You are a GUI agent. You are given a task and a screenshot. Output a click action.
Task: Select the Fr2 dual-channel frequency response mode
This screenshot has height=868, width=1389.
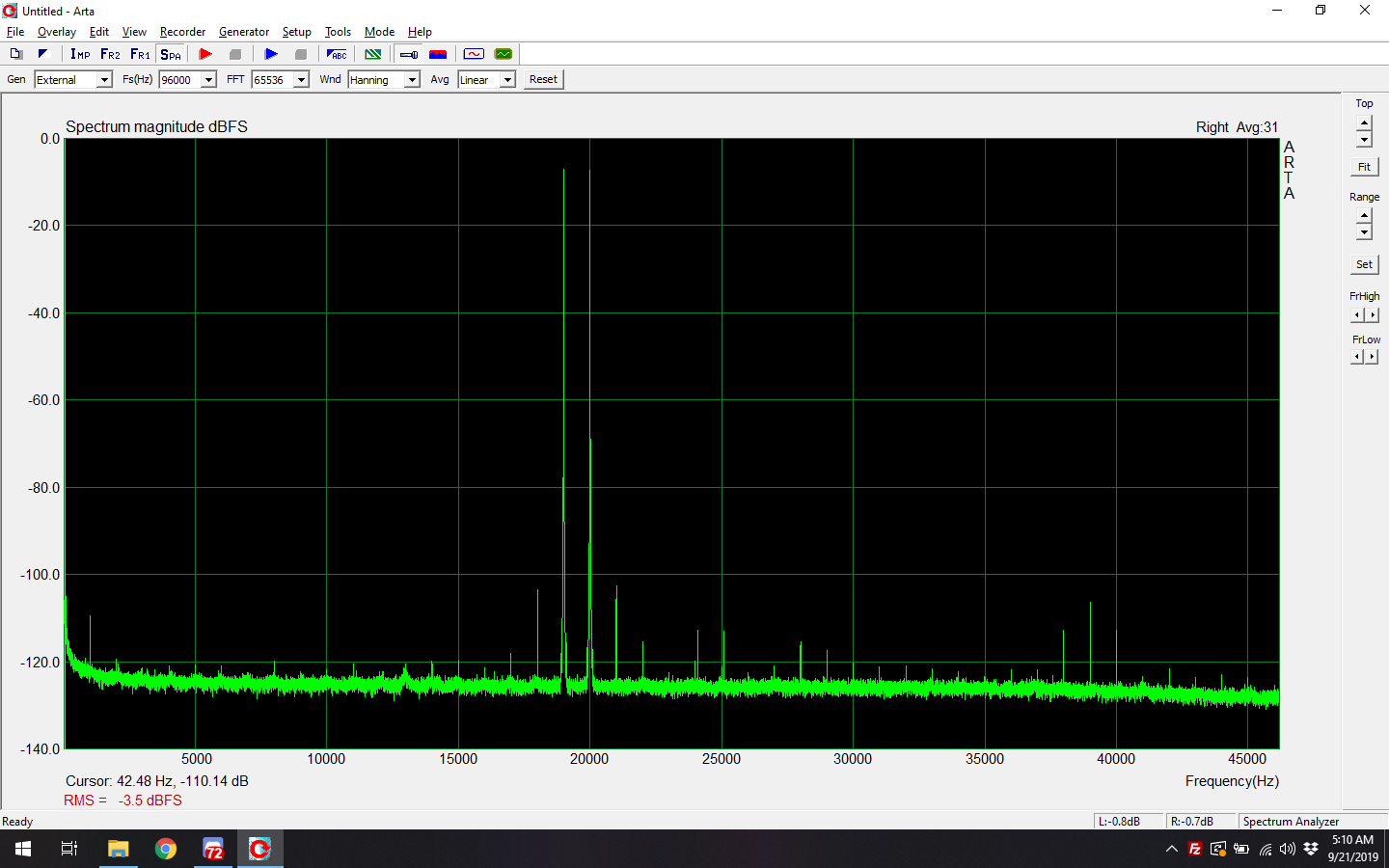[x=110, y=54]
